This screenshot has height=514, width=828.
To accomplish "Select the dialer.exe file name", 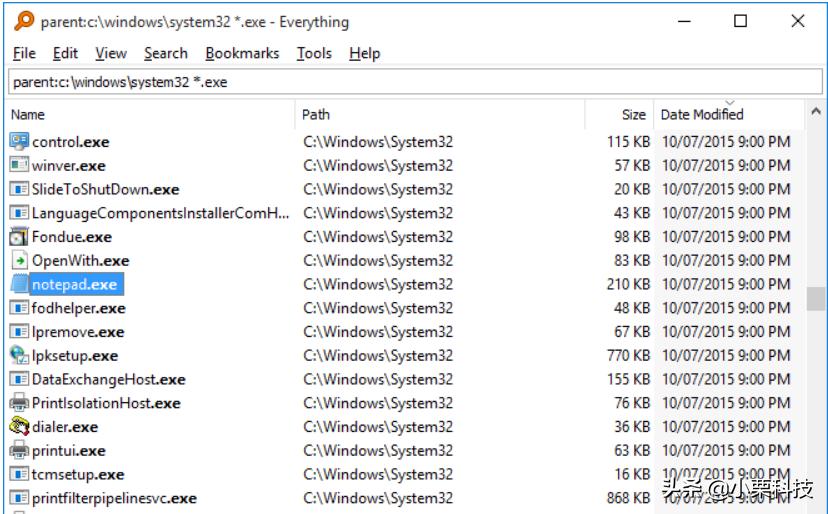I will (65, 427).
